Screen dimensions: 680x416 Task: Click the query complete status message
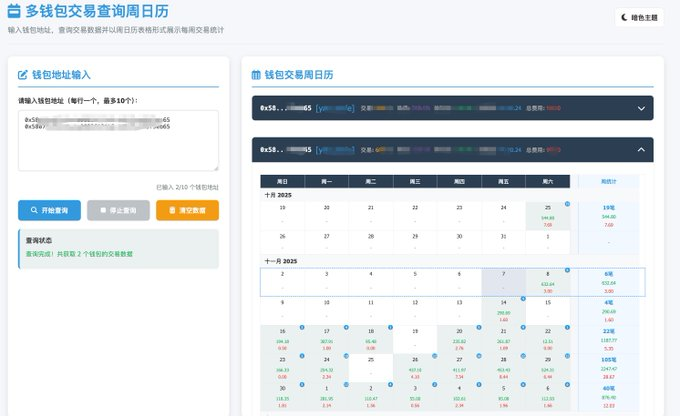pyautogui.click(x=79, y=254)
